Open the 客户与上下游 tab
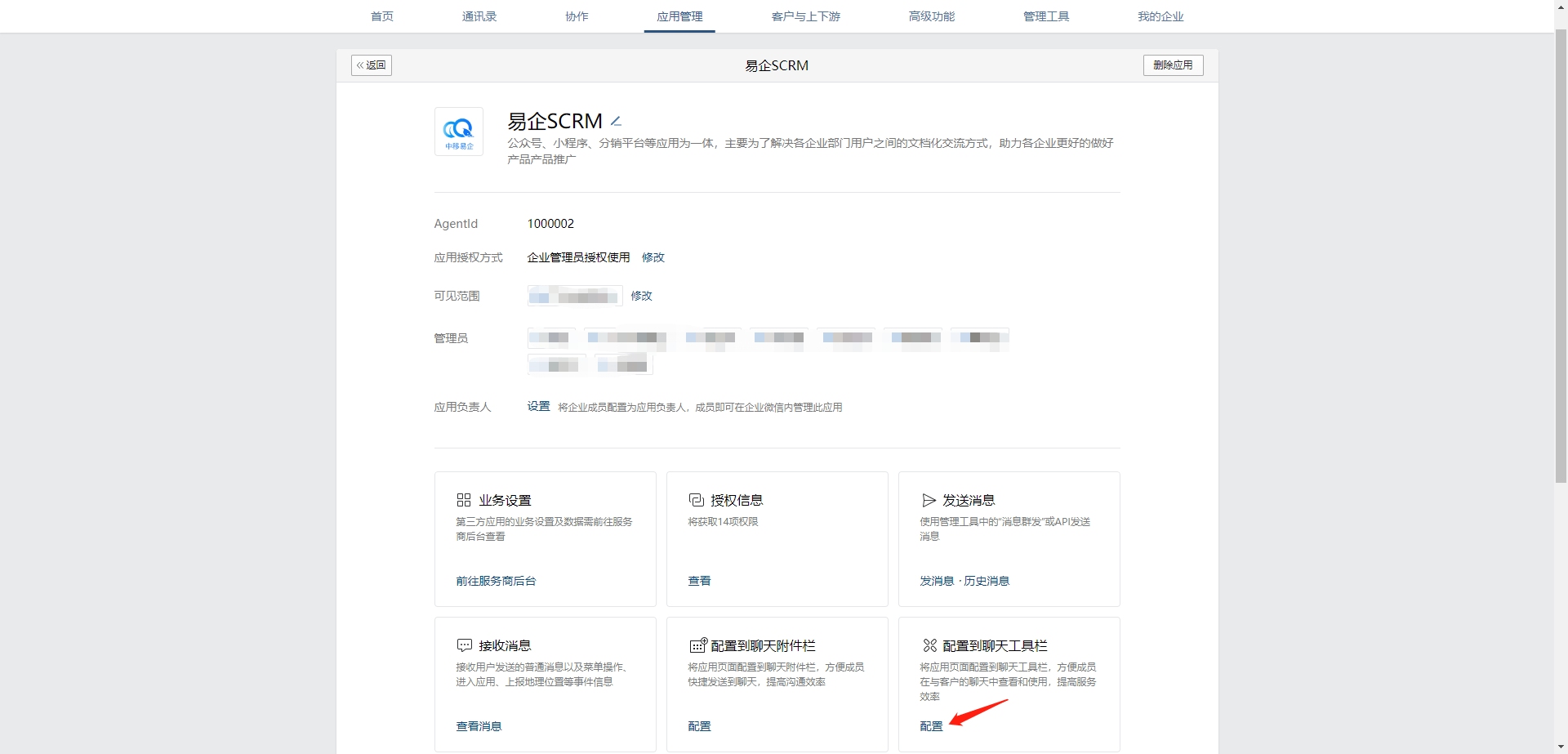 [806, 16]
